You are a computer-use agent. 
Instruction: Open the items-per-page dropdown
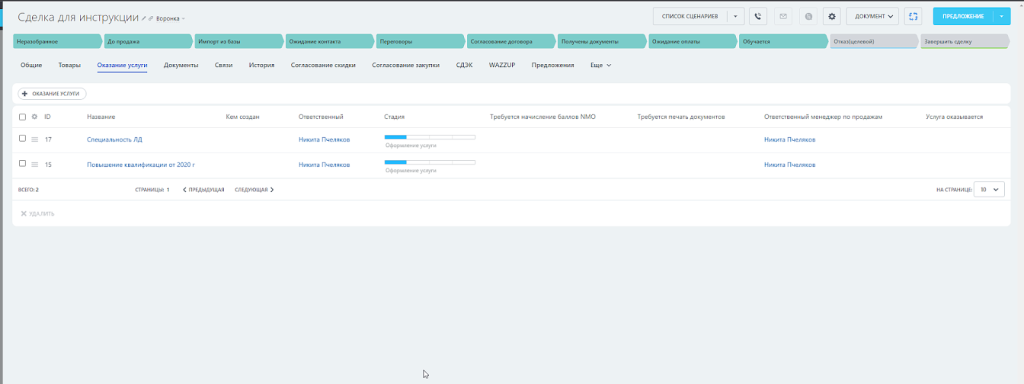pos(989,189)
